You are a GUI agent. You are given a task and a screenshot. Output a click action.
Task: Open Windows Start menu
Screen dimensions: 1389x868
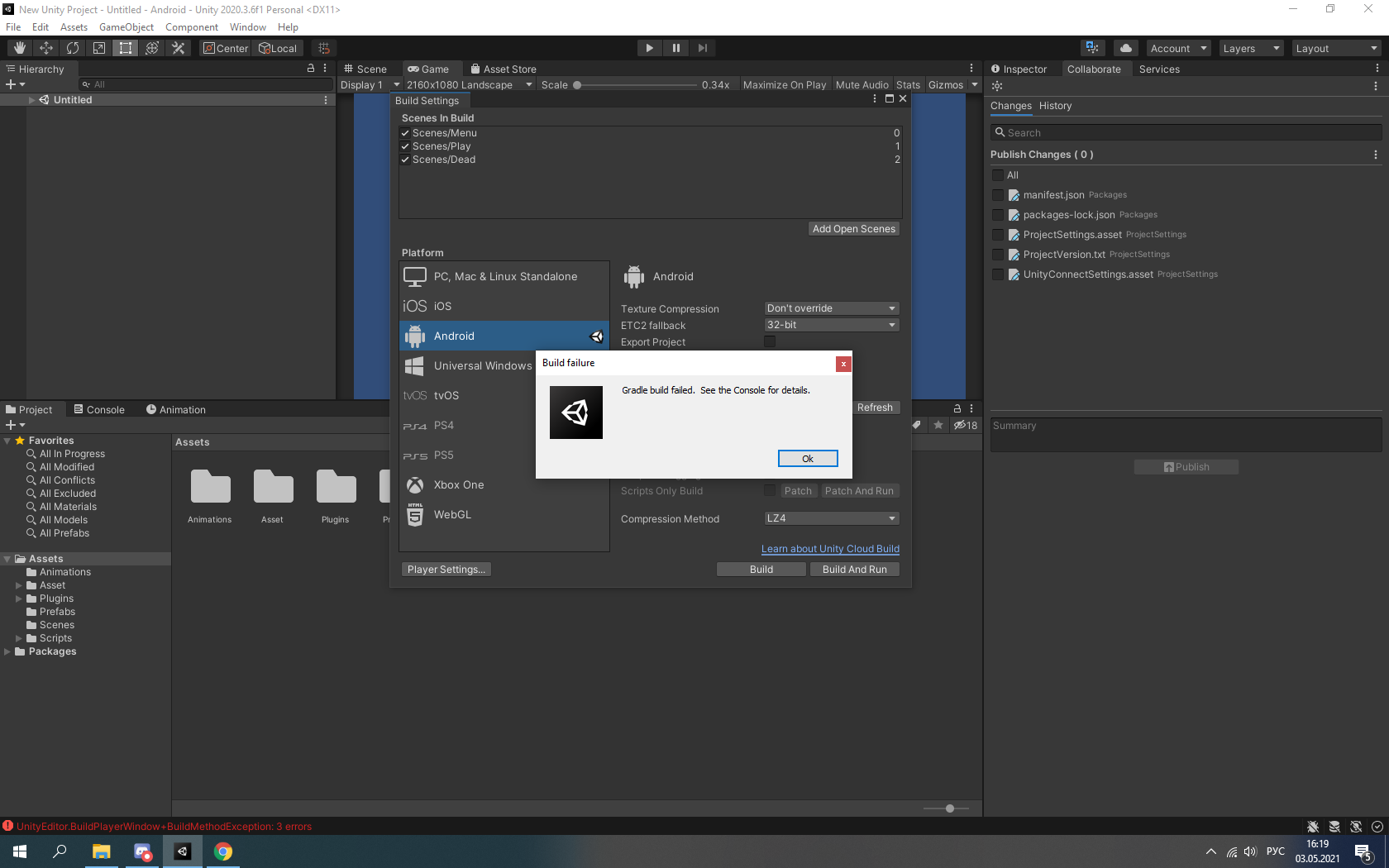coord(20,851)
